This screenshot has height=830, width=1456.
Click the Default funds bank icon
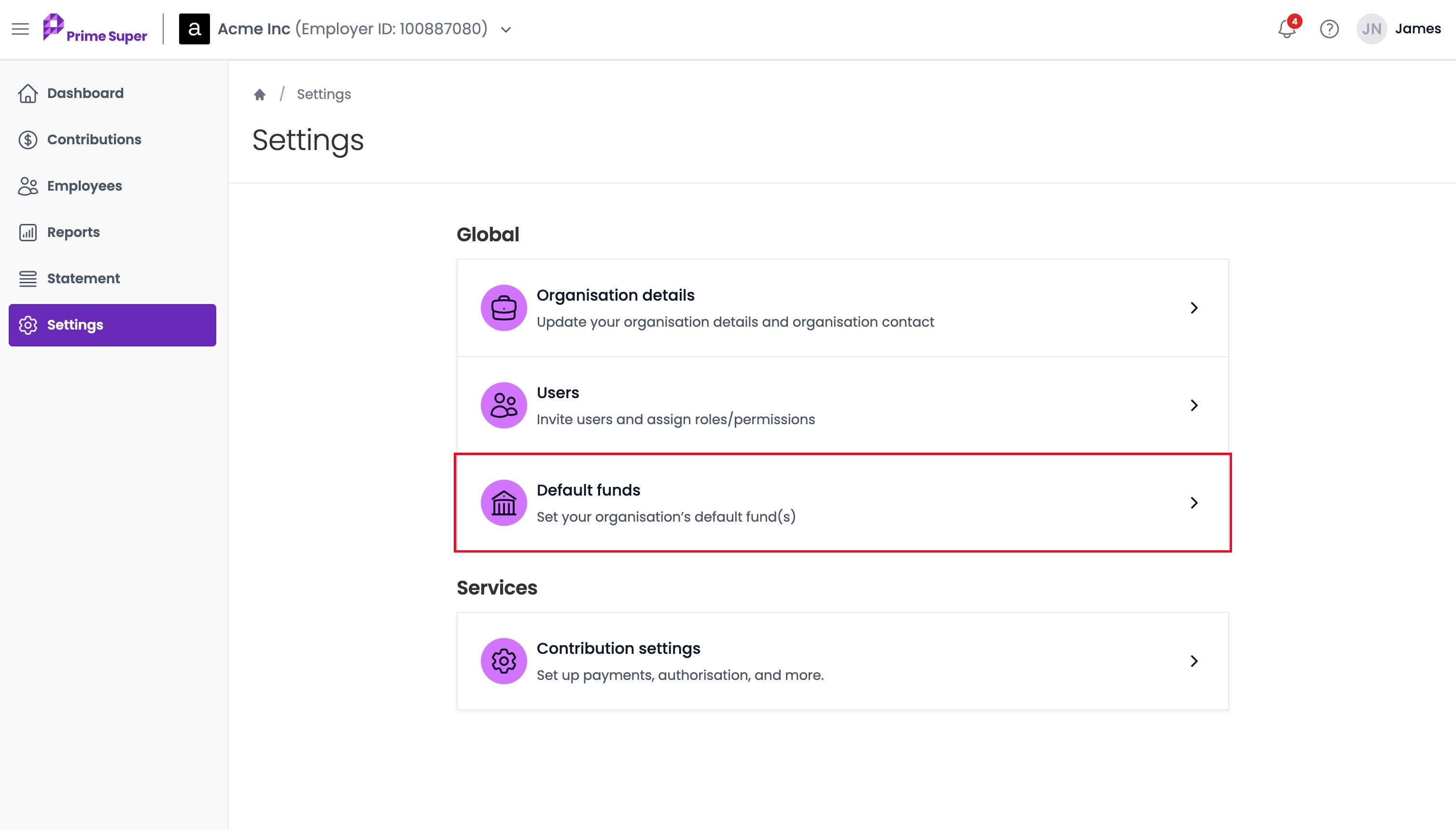point(504,503)
